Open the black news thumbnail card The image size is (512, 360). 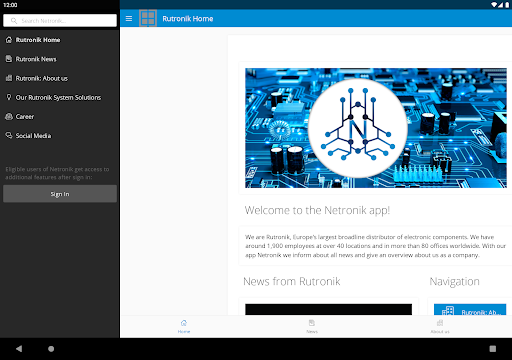[328, 309]
